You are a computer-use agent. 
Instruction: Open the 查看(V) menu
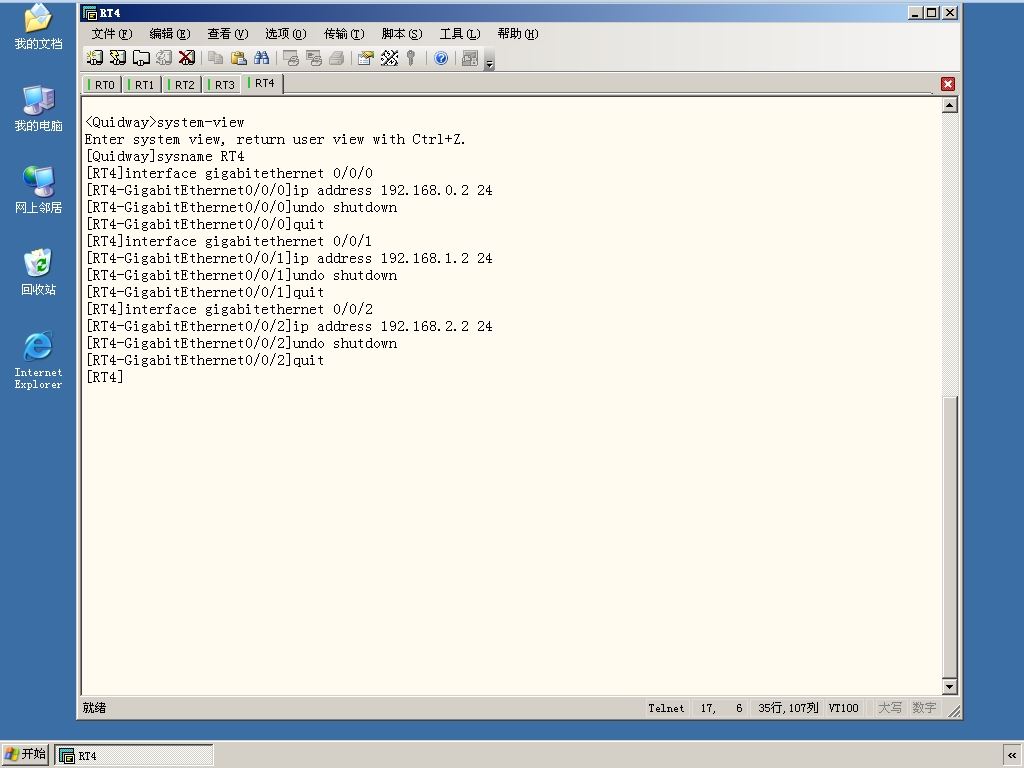click(x=228, y=33)
